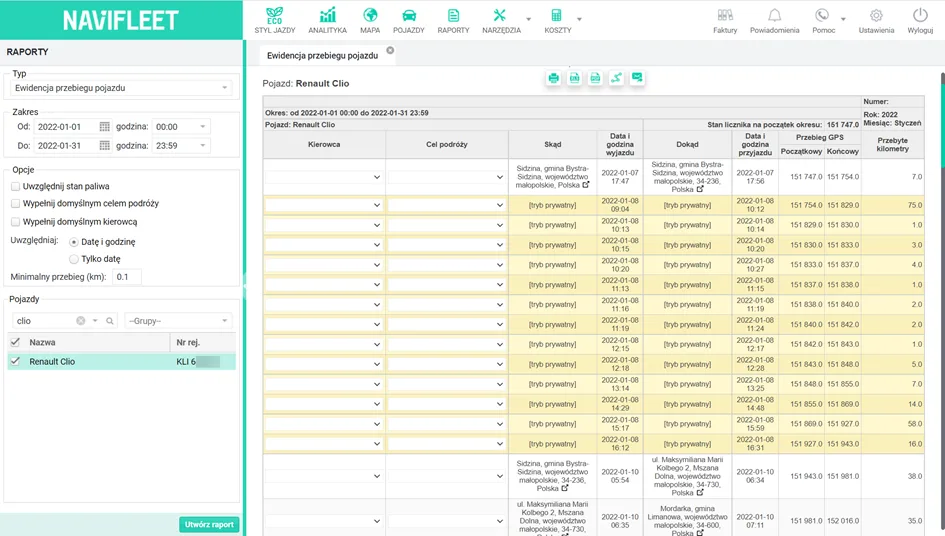Edit Minimalny przebieg km field
The width and height of the screenshot is (945, 536).
[x=126, y=277]
